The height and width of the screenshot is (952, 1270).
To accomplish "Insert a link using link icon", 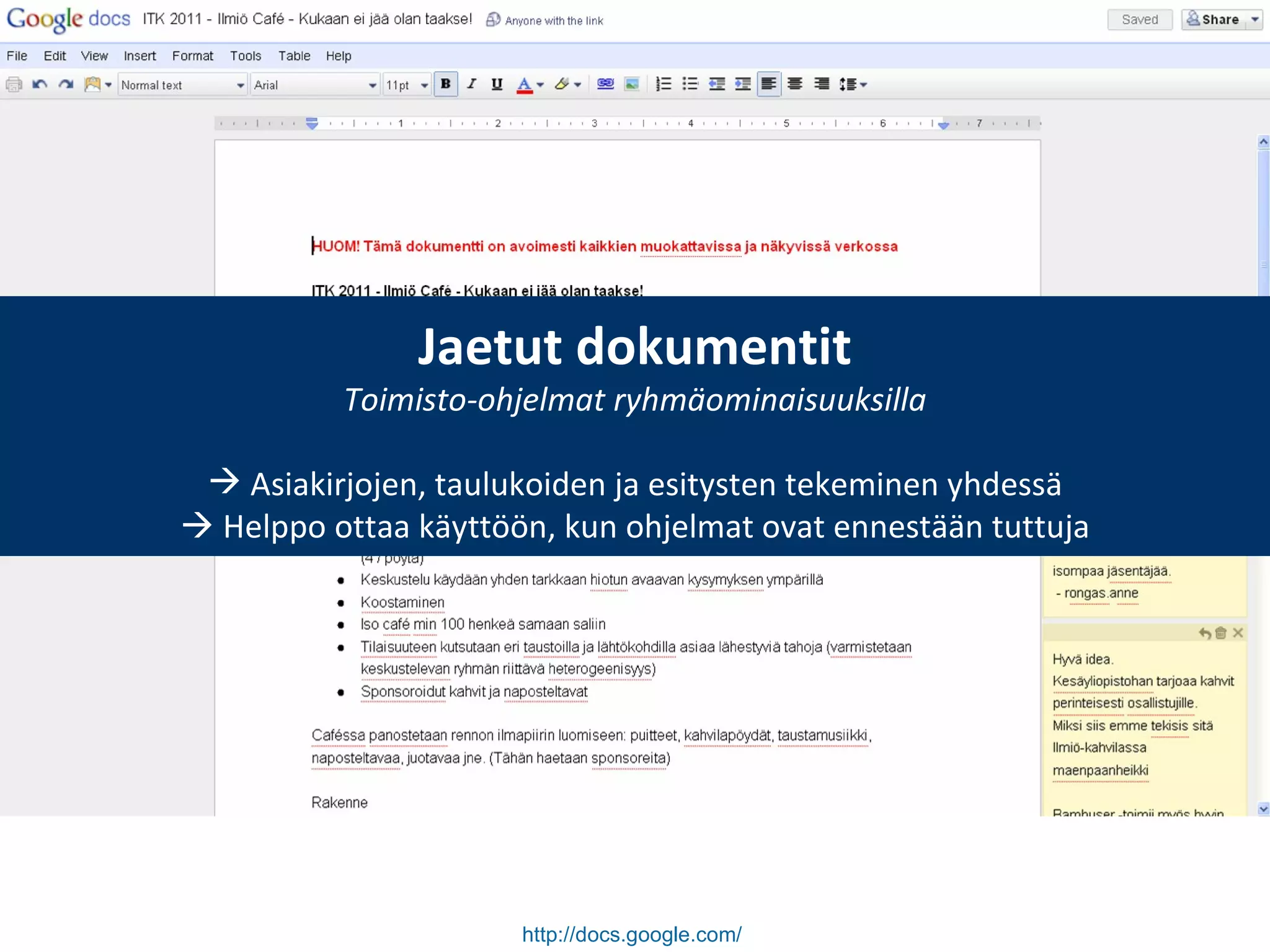I will 605,84.
